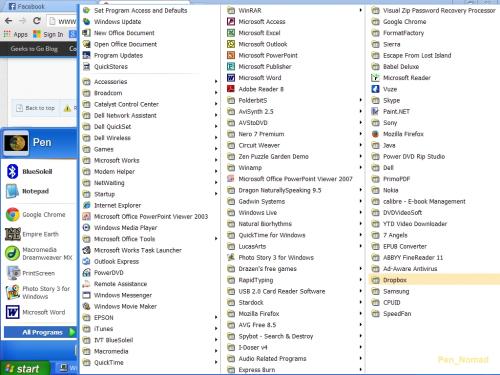Start Windows Movie Maker
This screenshot has width=500, height=375.
tap(125, 306)
